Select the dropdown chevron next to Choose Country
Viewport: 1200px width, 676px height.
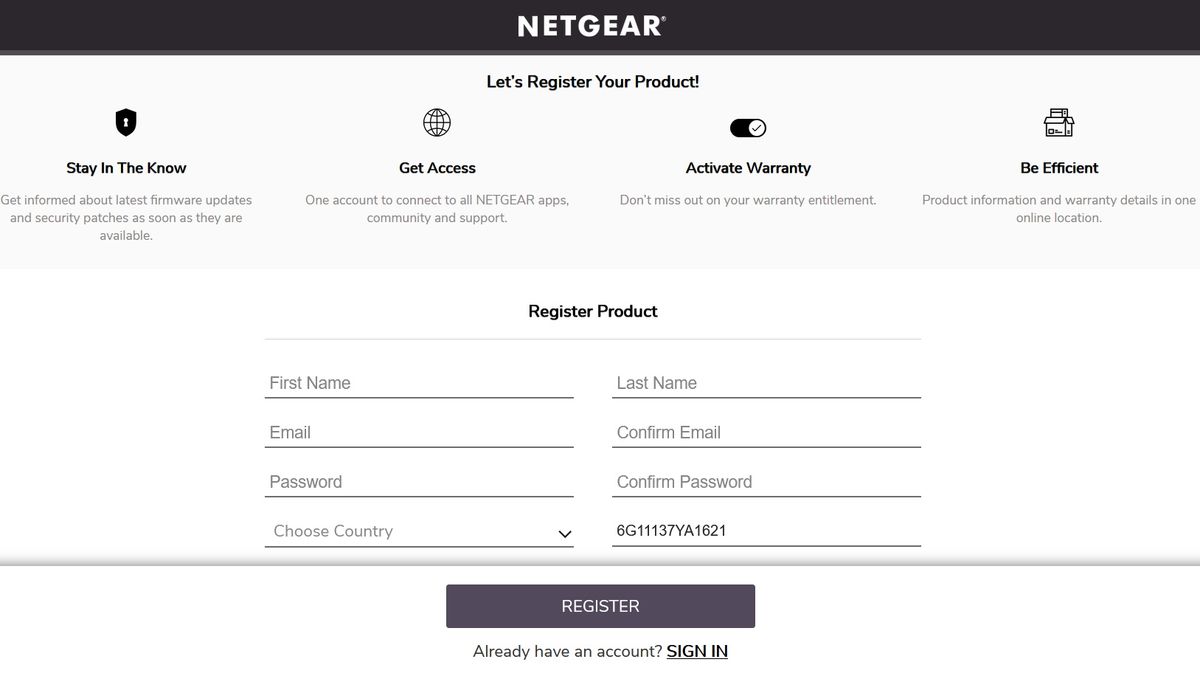point(563,533)
